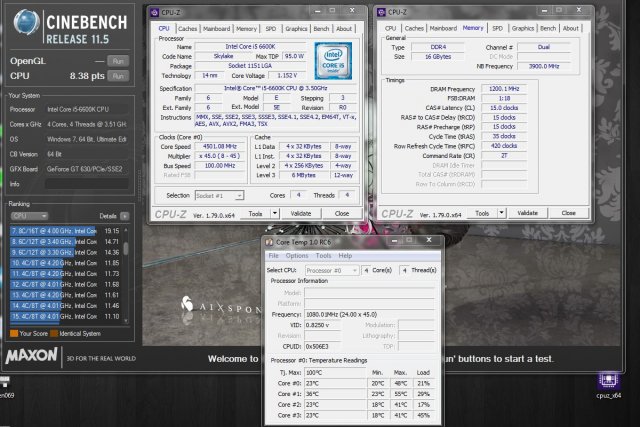Select ranking row 15 scoring 11.10
Viewport: 640px width, 427px height.
coord(65,316)
